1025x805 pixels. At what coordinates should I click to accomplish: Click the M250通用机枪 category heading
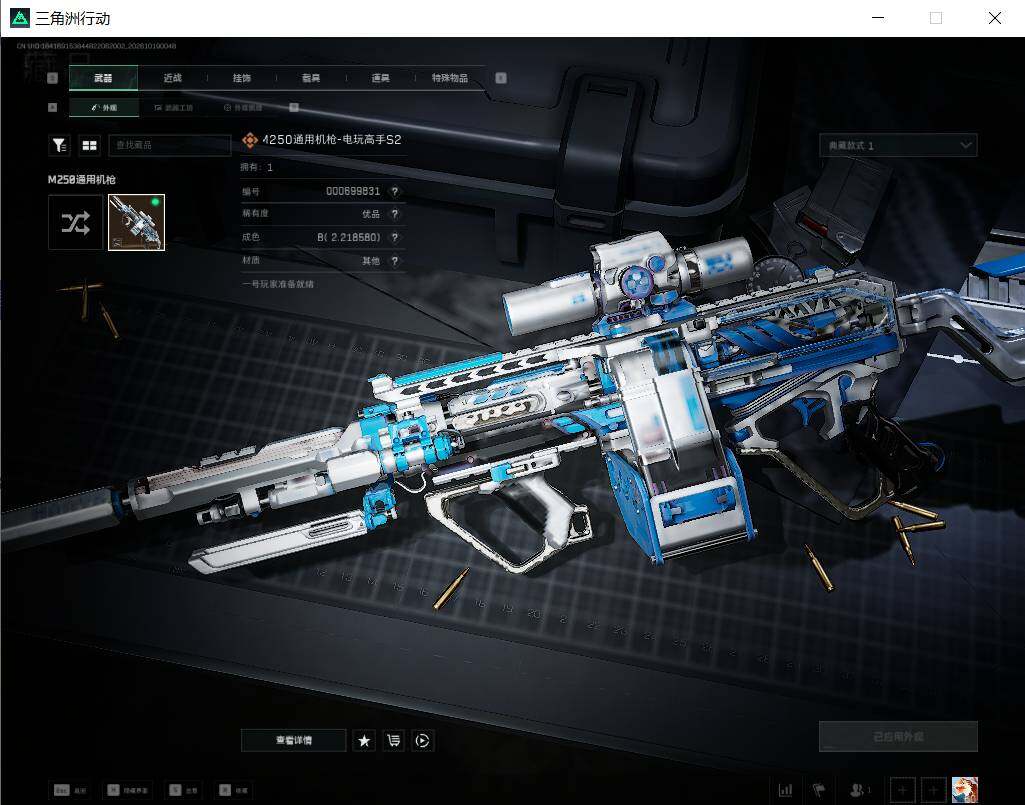coord(82,179)
